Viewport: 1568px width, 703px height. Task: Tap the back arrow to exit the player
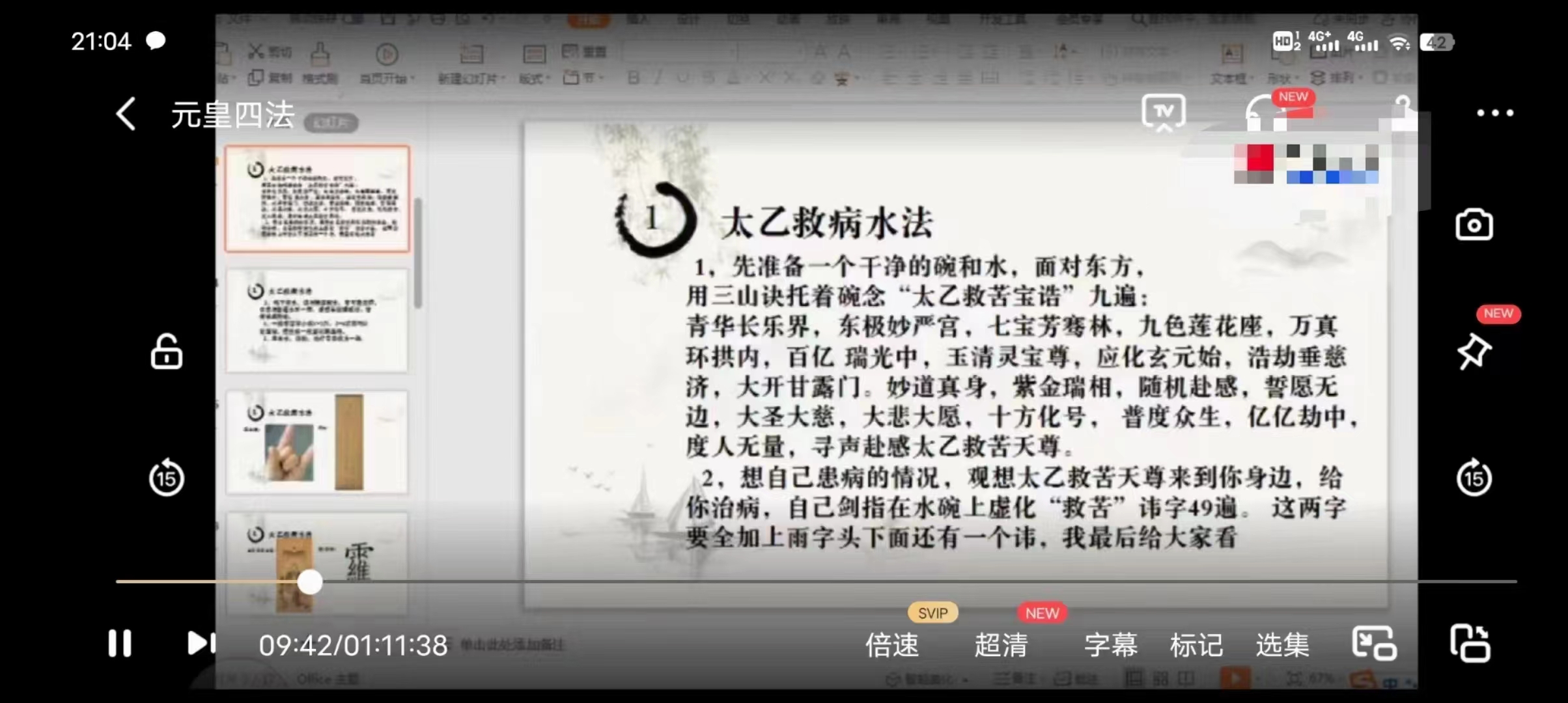124,113
